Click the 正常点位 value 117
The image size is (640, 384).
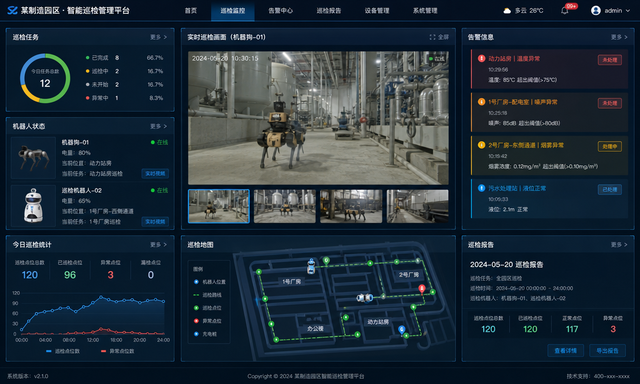click(x=572, y=329)
